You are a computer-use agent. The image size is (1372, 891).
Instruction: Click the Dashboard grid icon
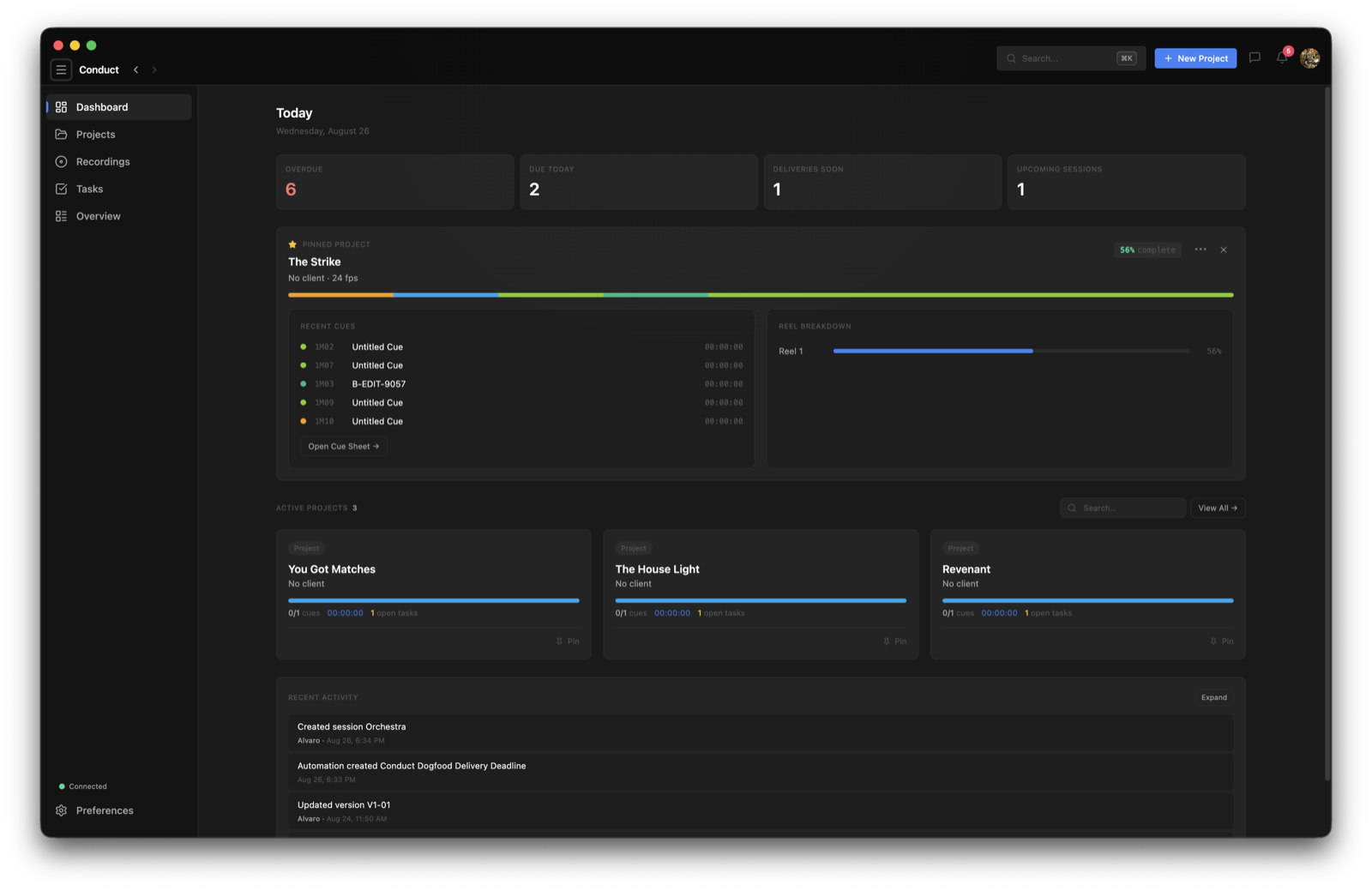coord(61,107)
